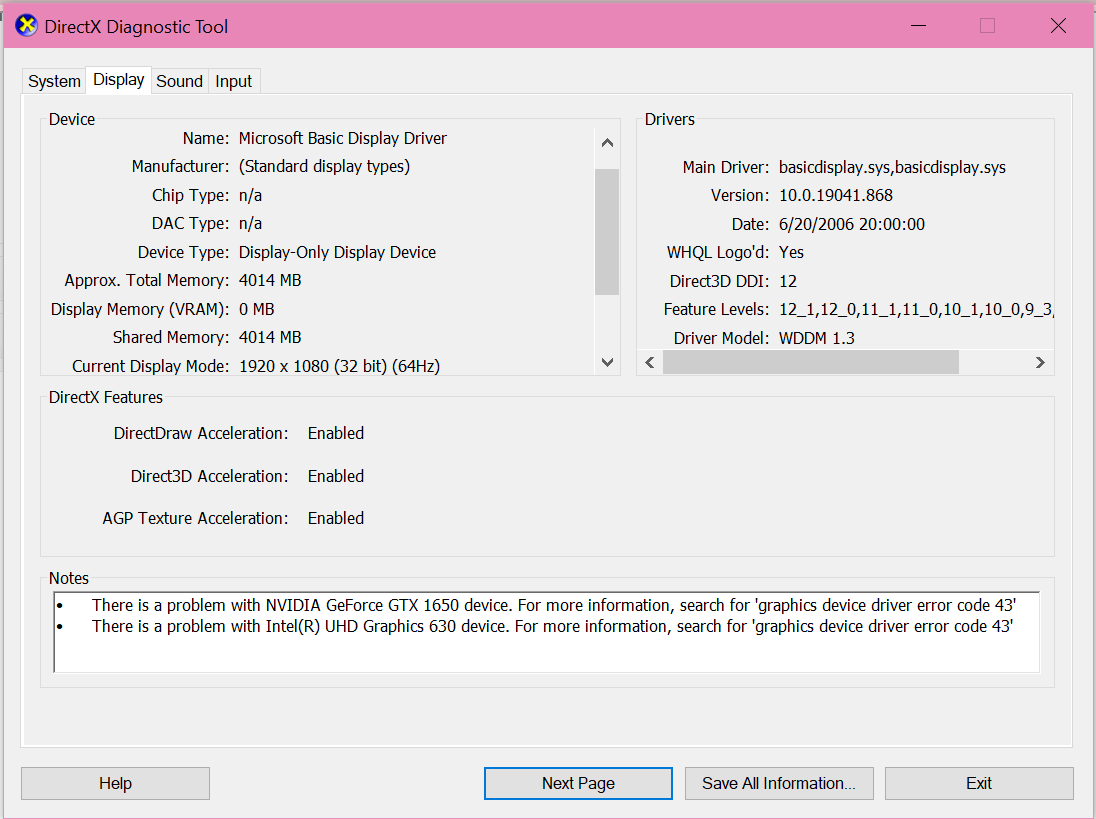Click Chip Type value 'n/a'
Viewport: 1096px width, 819px height.
250,196
